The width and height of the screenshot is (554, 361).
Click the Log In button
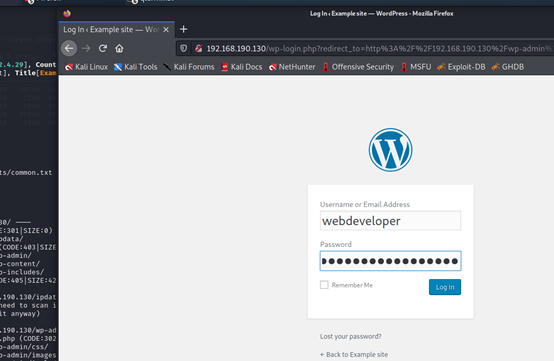[445, 287]
